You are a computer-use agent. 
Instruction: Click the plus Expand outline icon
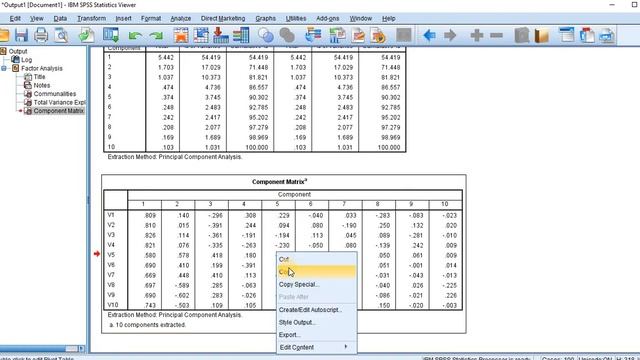pyautogui.click(x=476, y=36)
